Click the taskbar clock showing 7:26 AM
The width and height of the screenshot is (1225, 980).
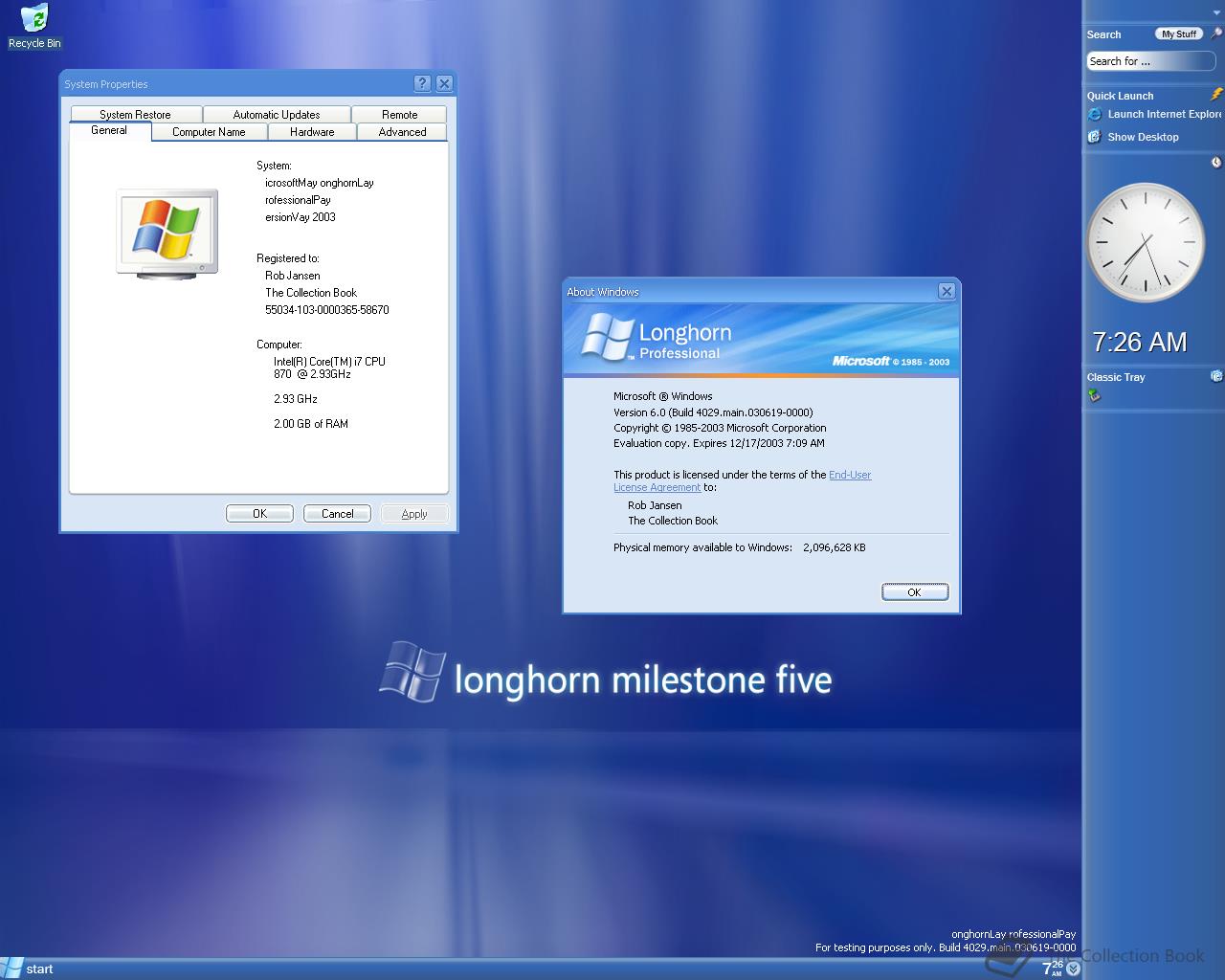point(1052,969)
